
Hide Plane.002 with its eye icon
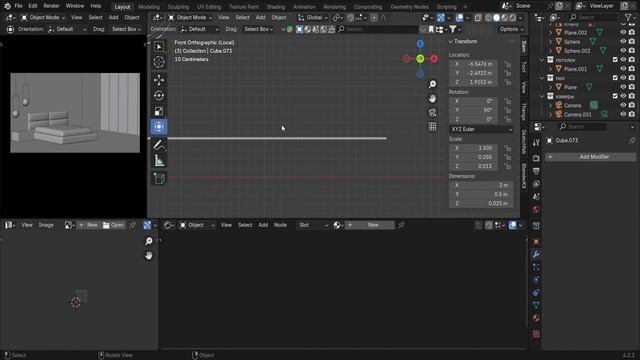[x=623, y=32]
